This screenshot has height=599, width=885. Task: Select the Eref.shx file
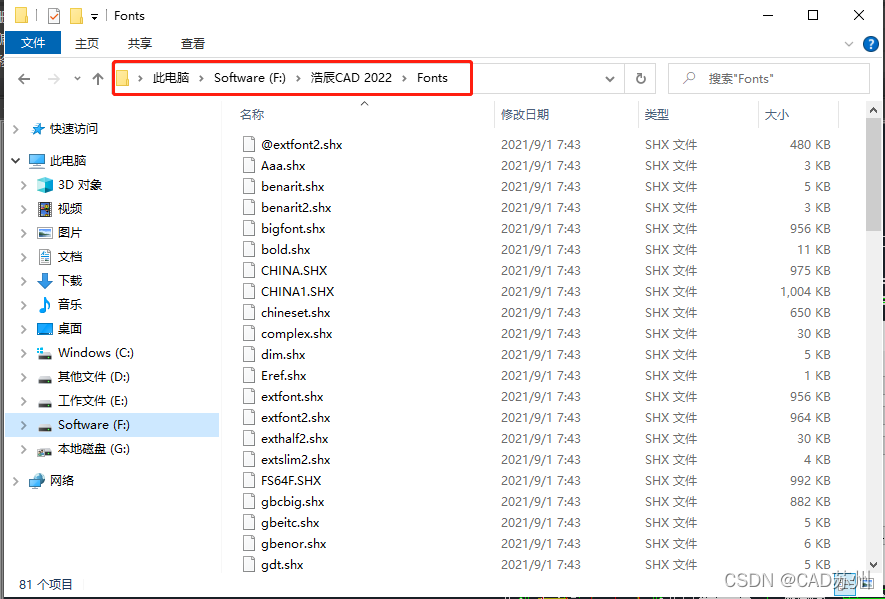click(283, 375)
